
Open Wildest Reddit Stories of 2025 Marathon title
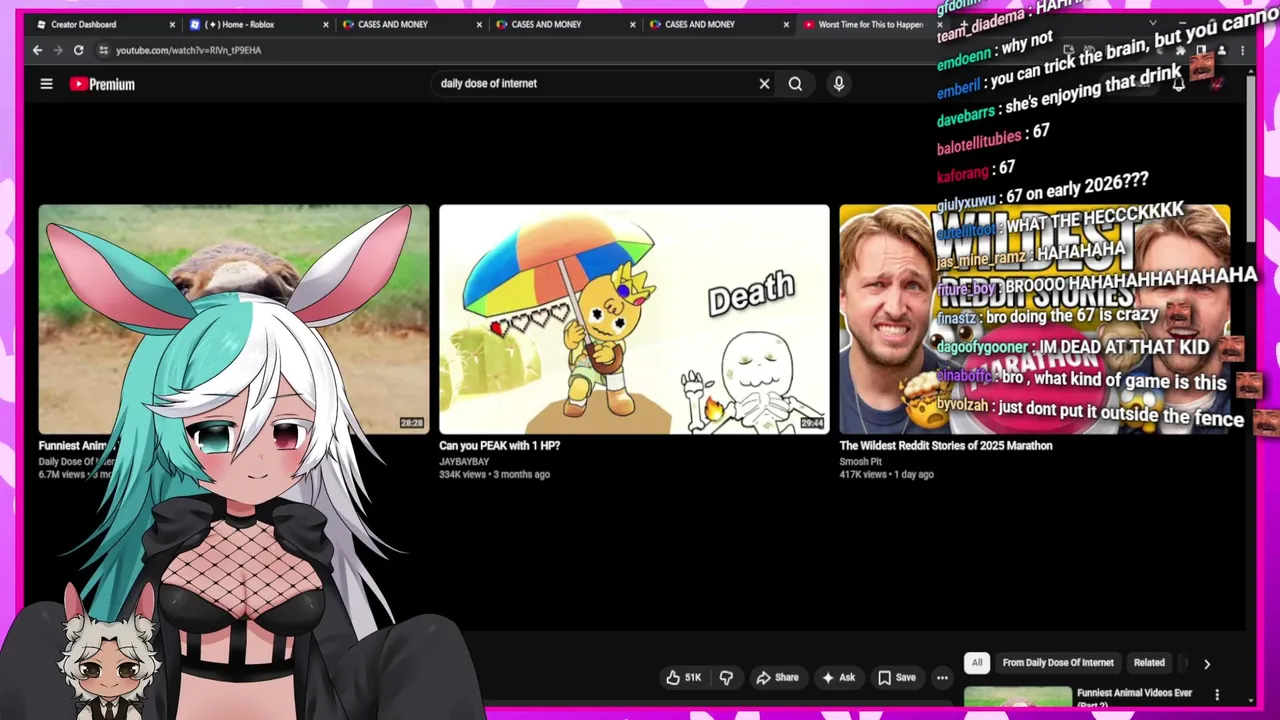pos(946,446)
